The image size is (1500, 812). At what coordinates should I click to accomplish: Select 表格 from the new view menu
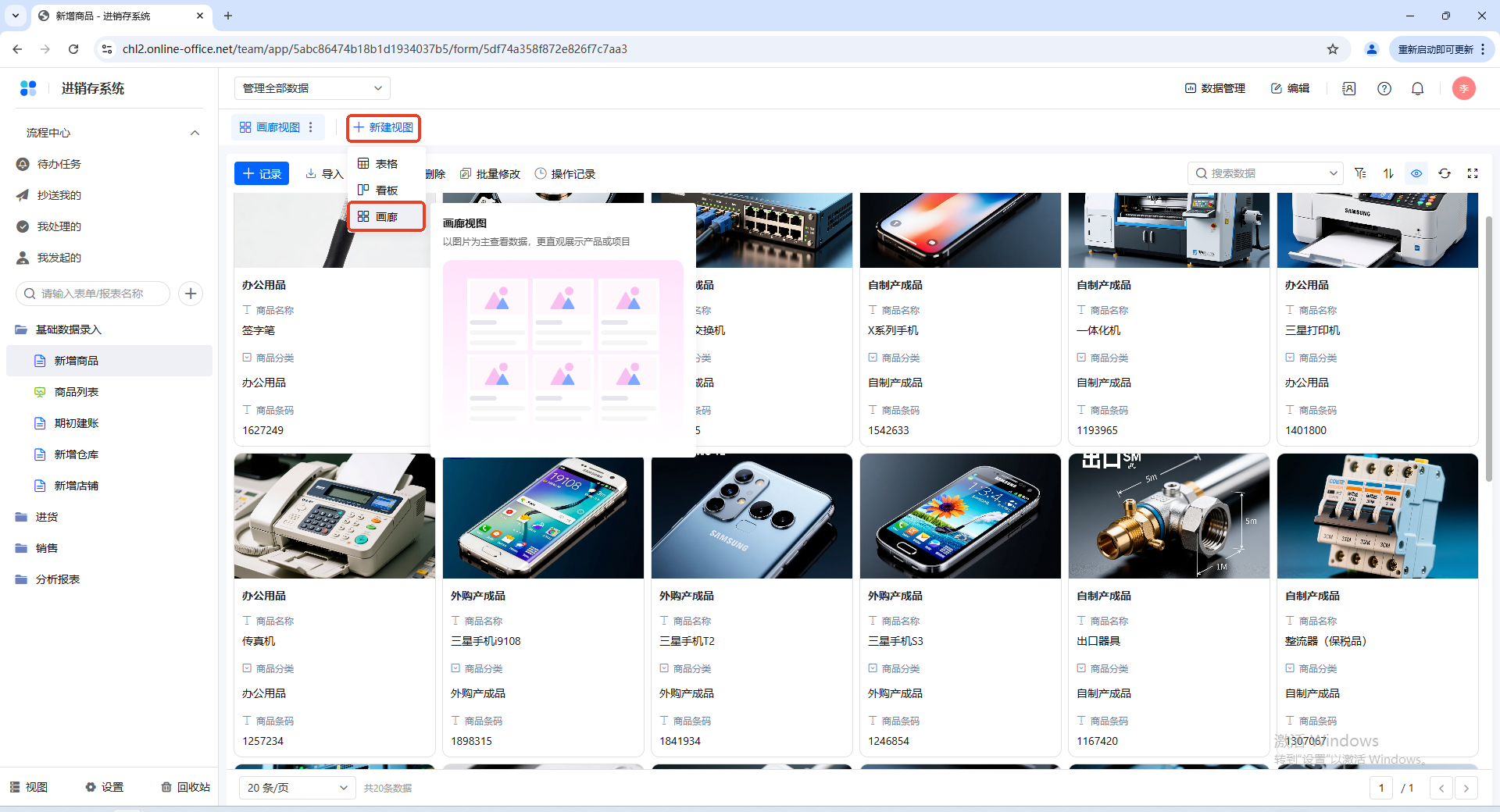pyautogui.click(x=386, y=164)
